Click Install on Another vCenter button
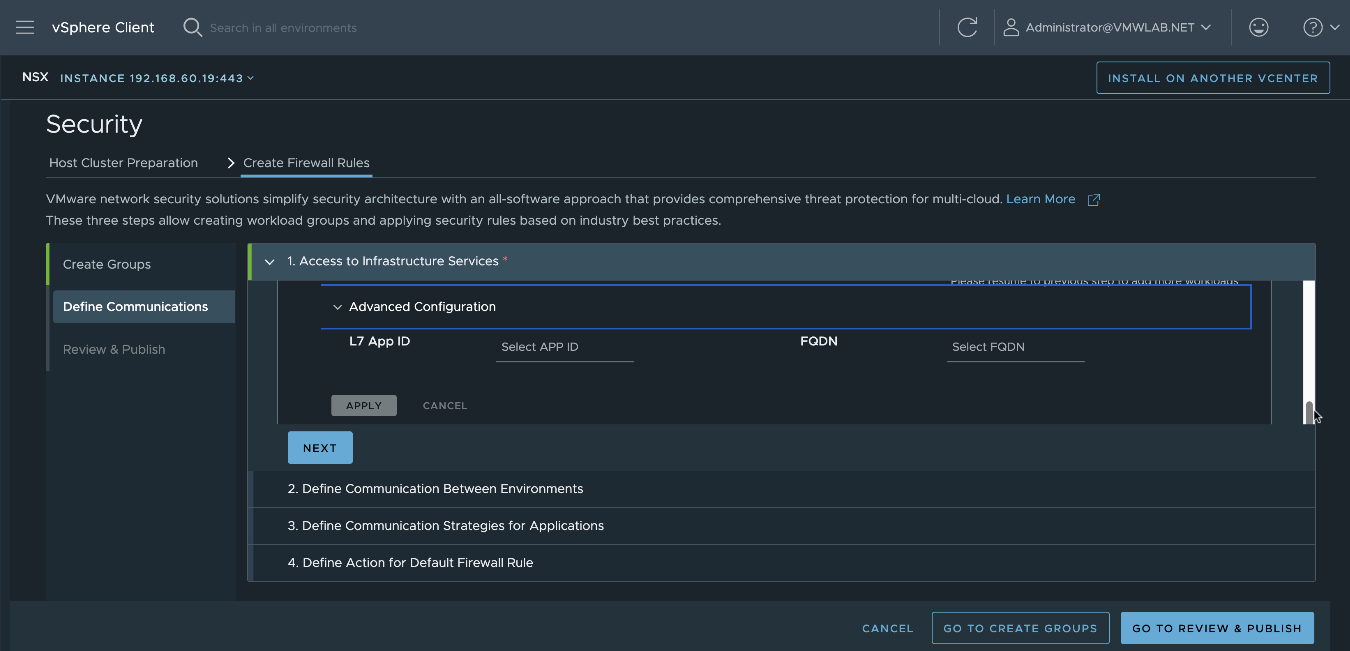This screenshot has height=651, width=1350. pos(1213,78)
